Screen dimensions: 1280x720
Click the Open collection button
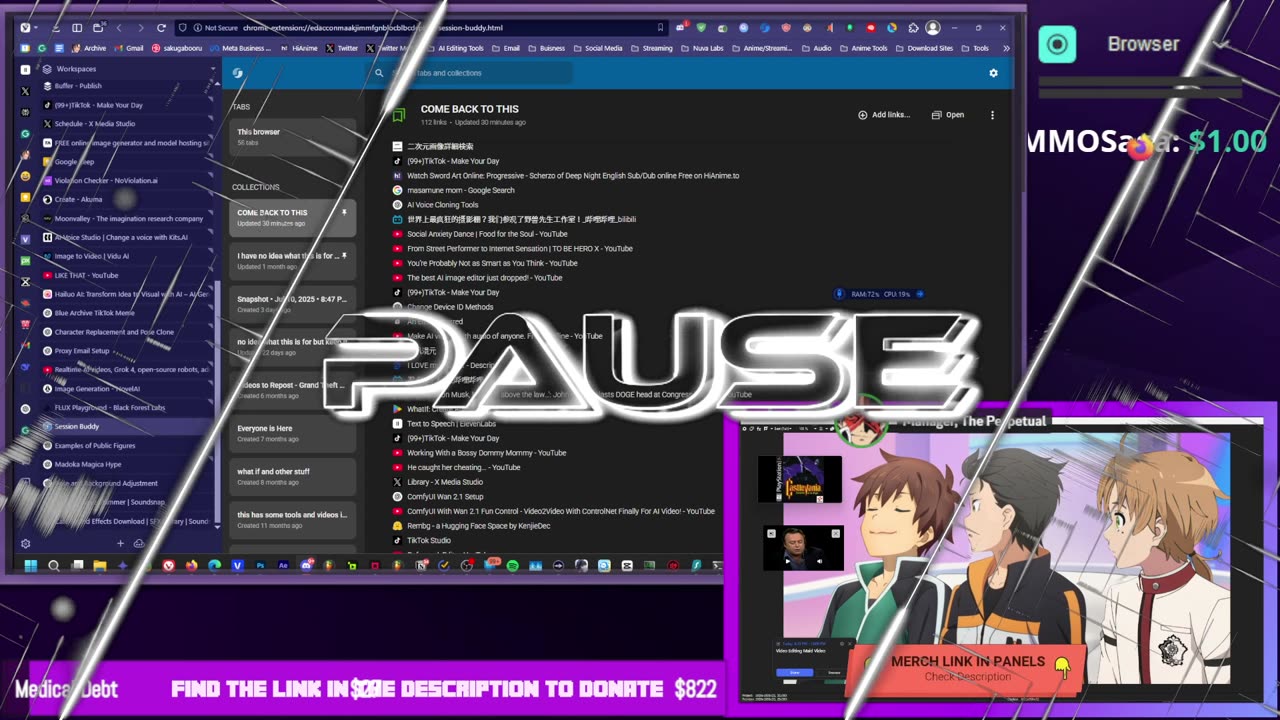click(948, 115)
